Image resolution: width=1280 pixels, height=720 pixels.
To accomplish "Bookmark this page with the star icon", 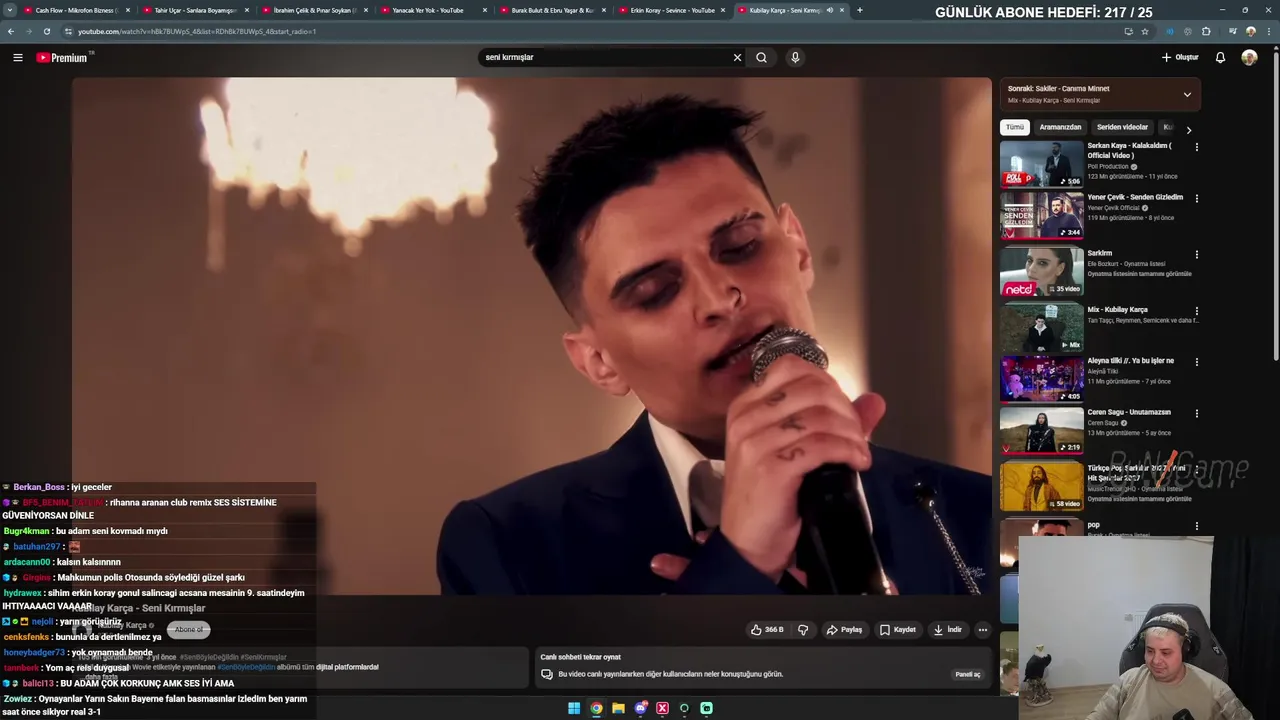I will point(1145,31).
